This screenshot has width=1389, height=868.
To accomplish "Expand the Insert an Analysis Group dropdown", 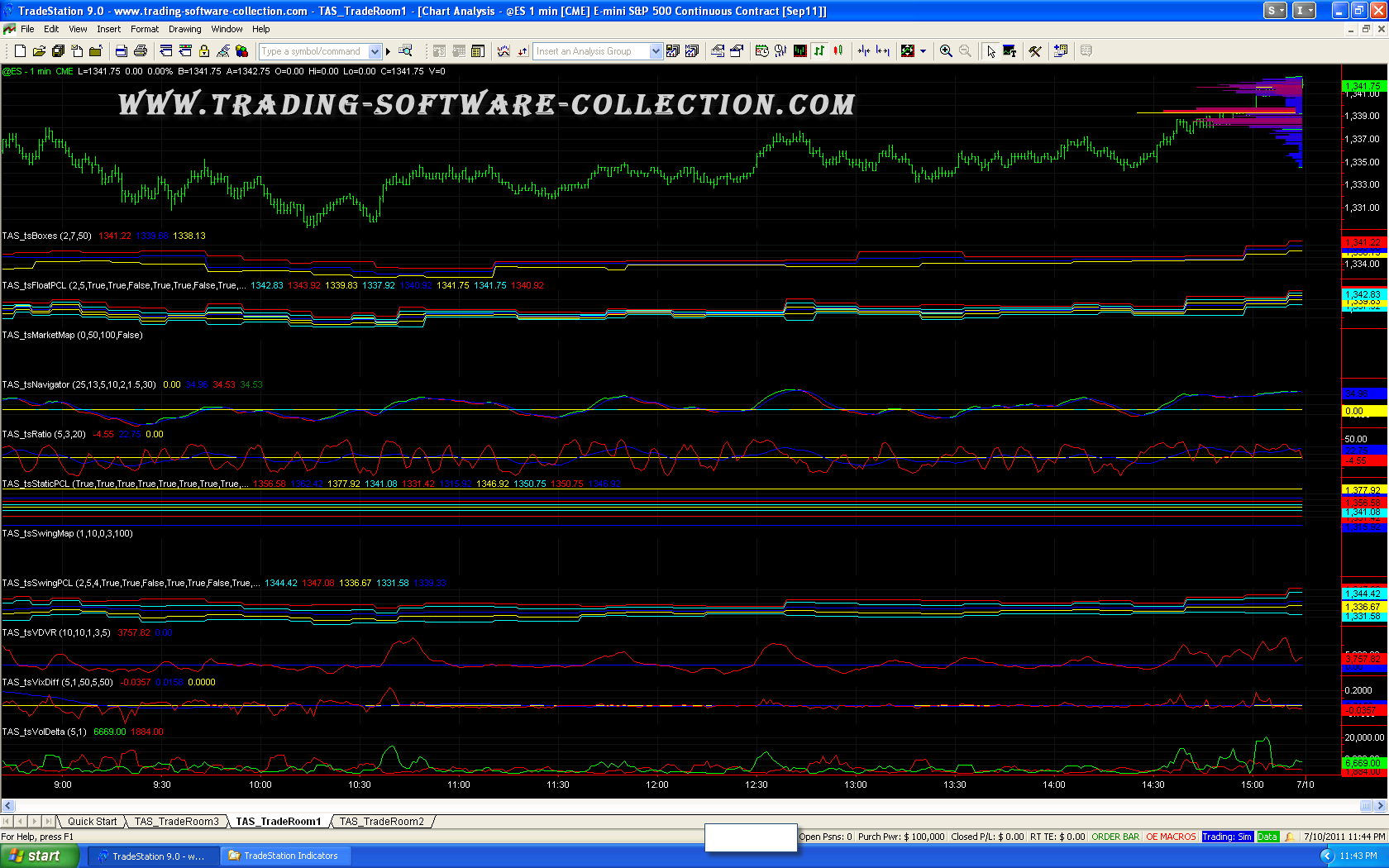I will click(x=656, y=51).
